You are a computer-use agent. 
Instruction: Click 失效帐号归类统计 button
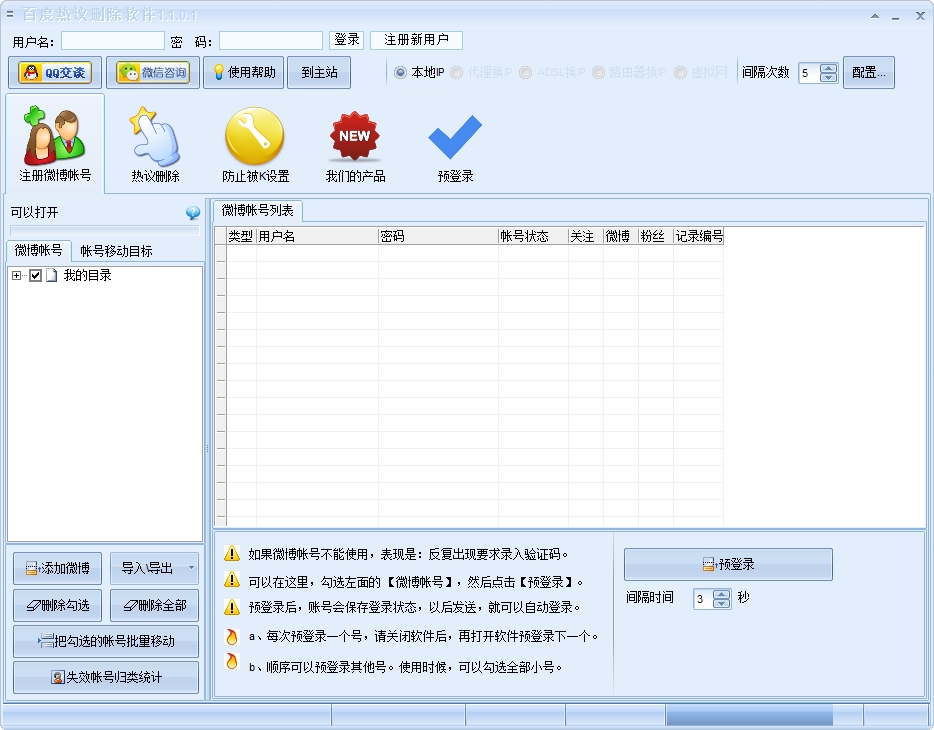106,677
